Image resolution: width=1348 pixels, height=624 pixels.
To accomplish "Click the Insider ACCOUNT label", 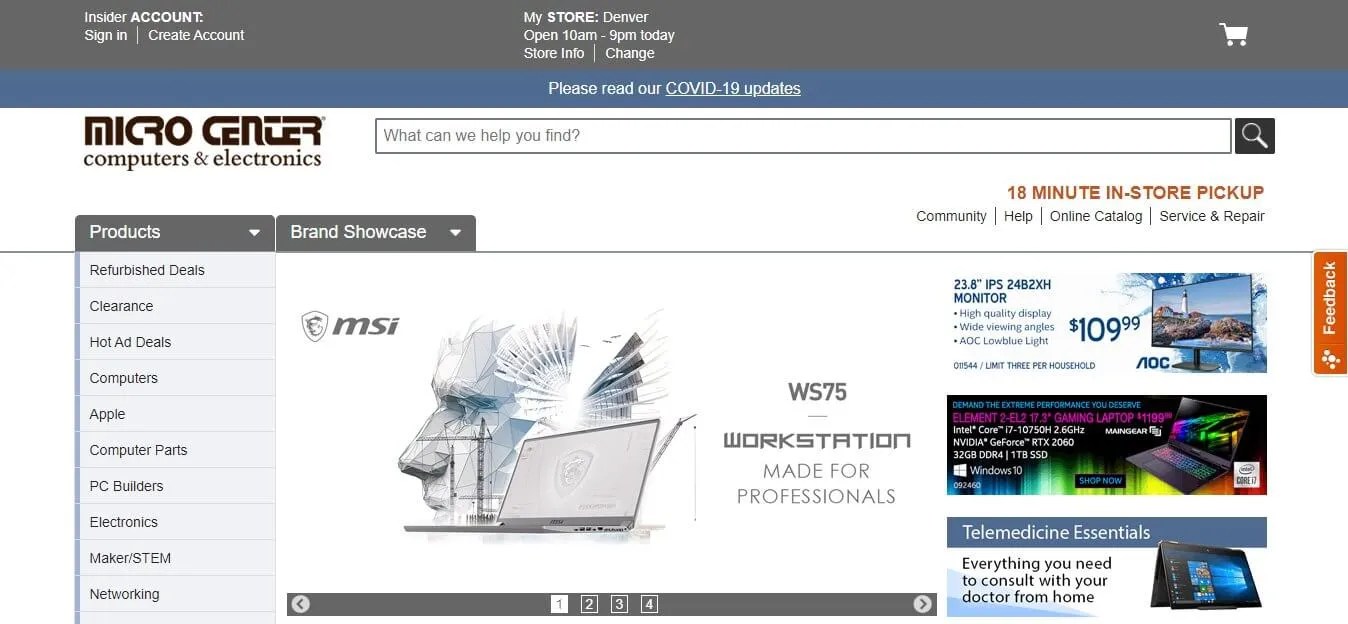I will [x=144, y=17].
